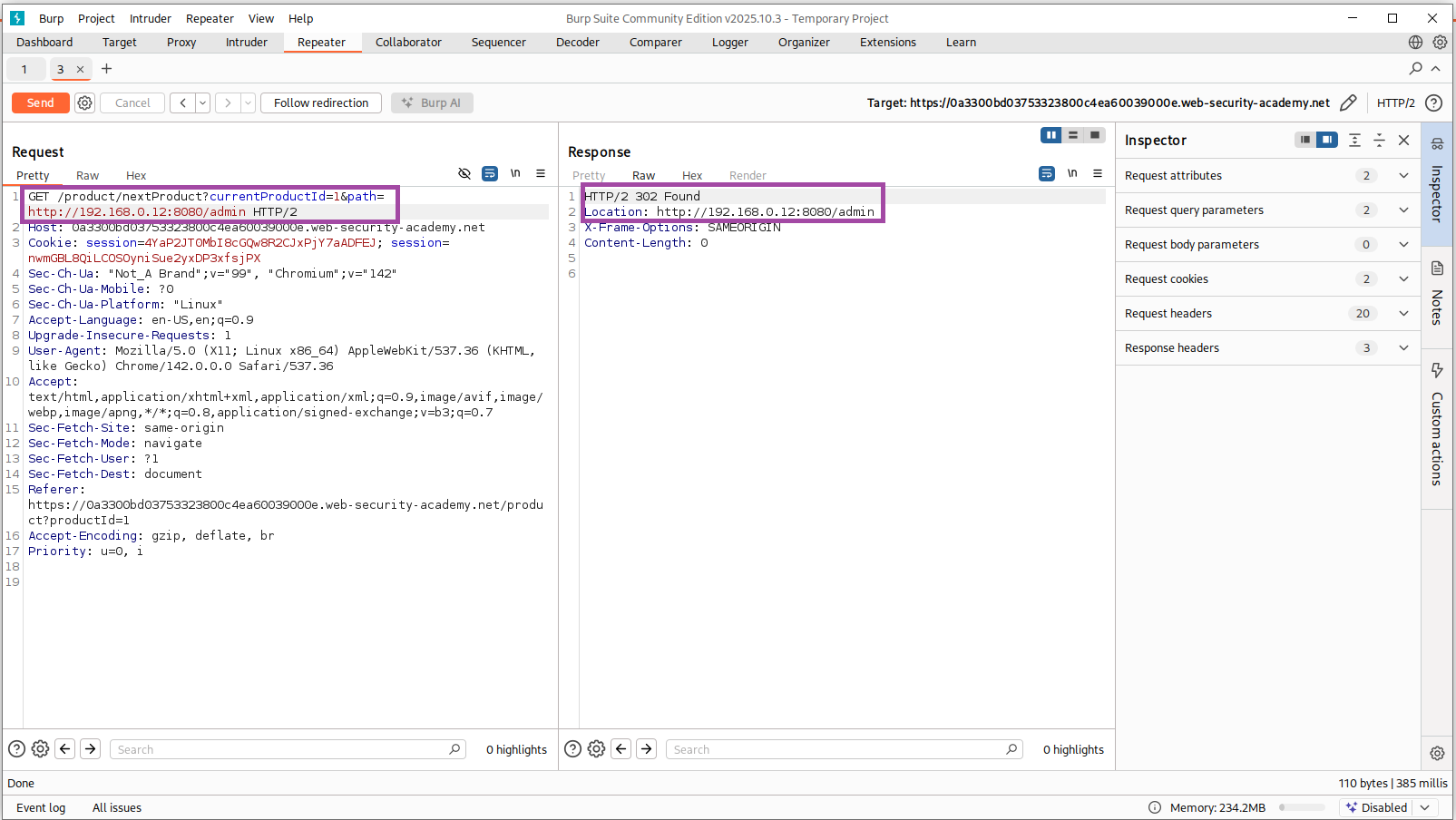Toggle non-printable characters \n in Request
The image size is (1456, 820).
(x=515, y=173)
